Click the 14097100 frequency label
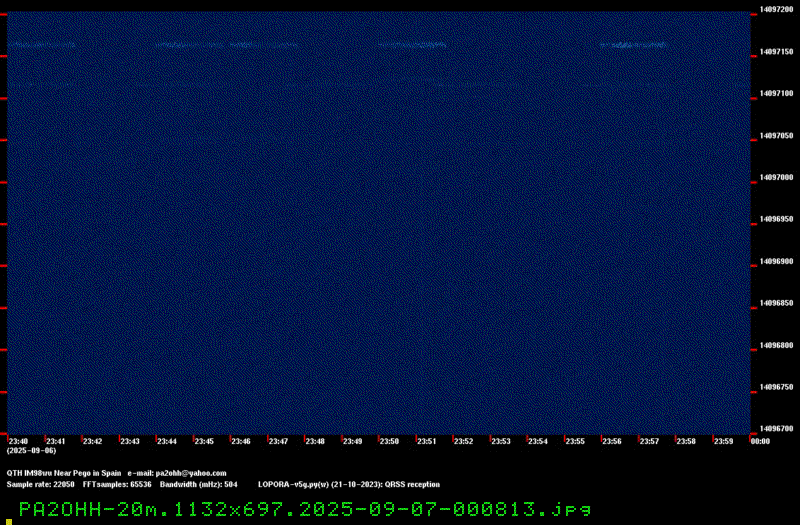This screenshot has height=525, width=800. [x=777, y=93]
